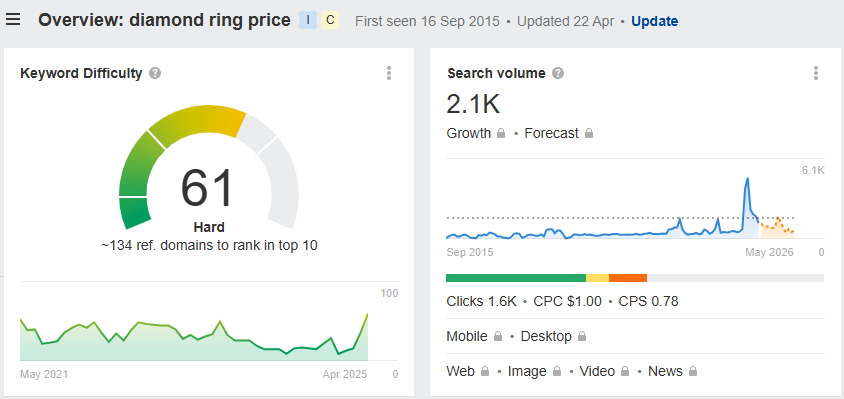The height and width of the screenshot is (399, 844).
Task: Click the Keyword Difficulty help question mark
Action: pyautogui.click(x=155, y=73)
